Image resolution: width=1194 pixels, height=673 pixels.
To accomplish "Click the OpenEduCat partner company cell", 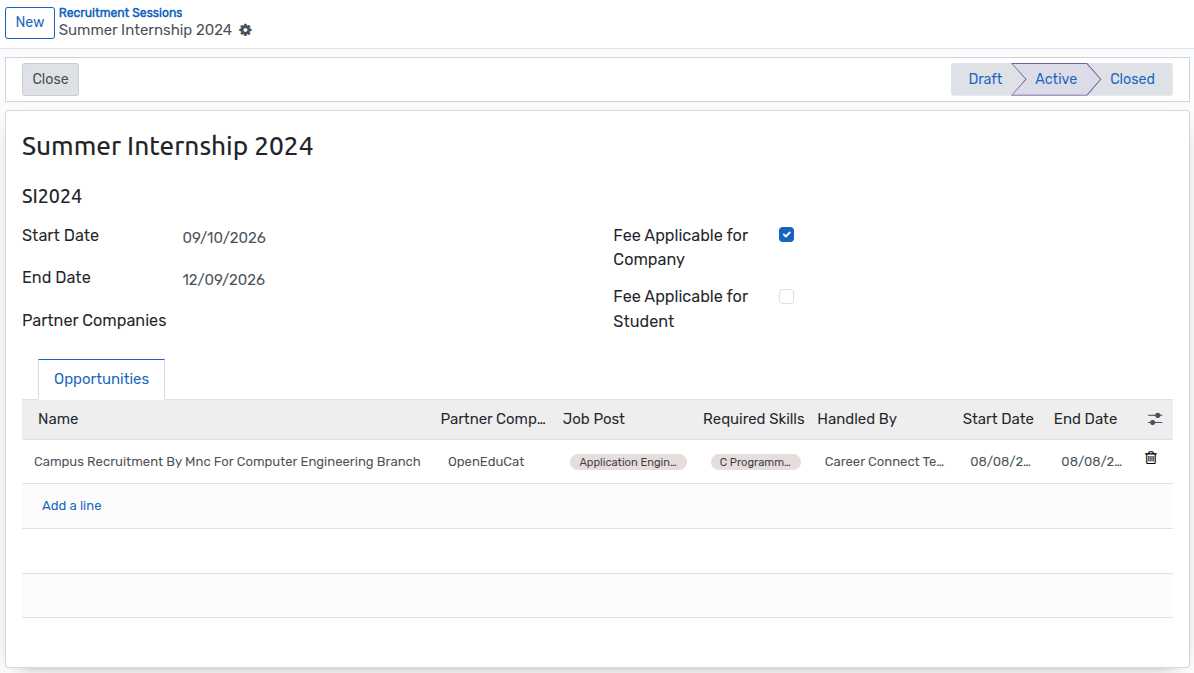I will click(x=486, y=461).
